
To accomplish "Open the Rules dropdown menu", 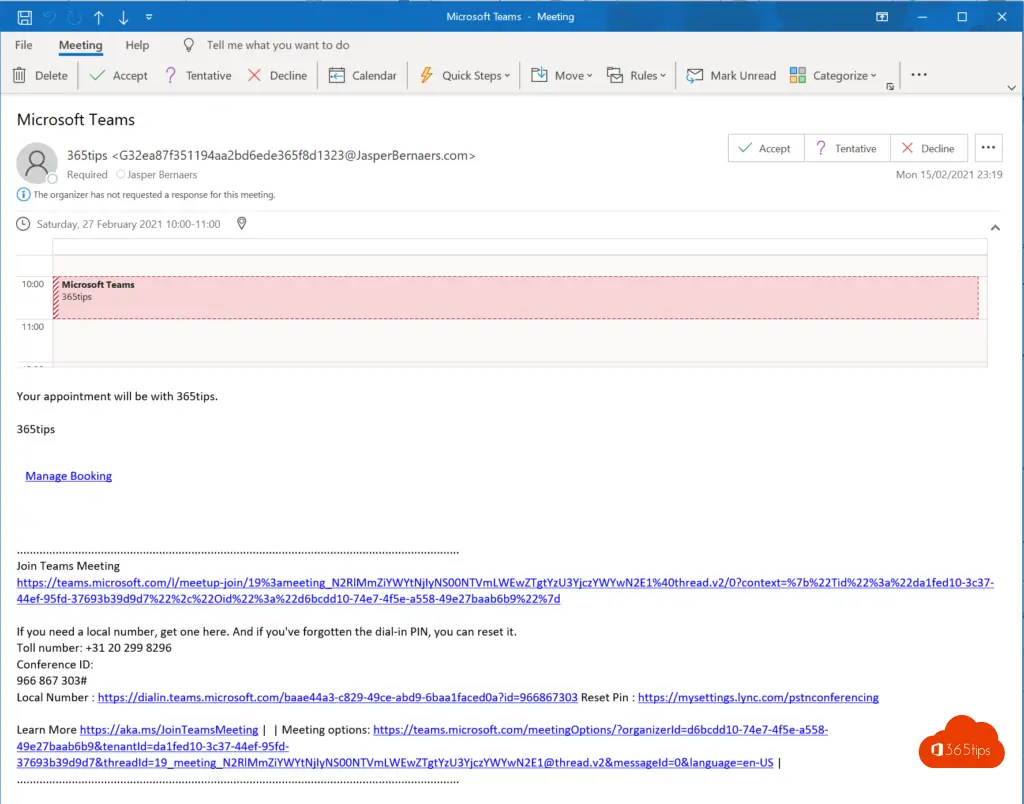I will point(636,75).
